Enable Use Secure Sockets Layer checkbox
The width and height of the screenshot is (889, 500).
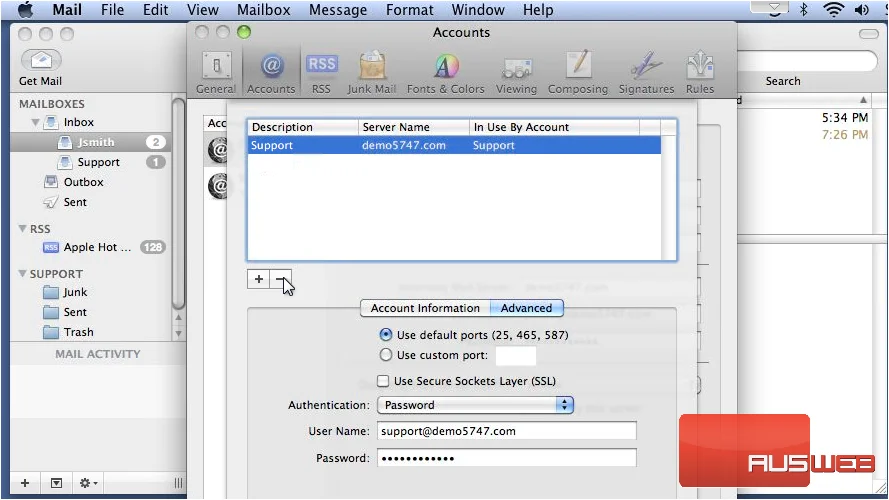tap(383, 381)
